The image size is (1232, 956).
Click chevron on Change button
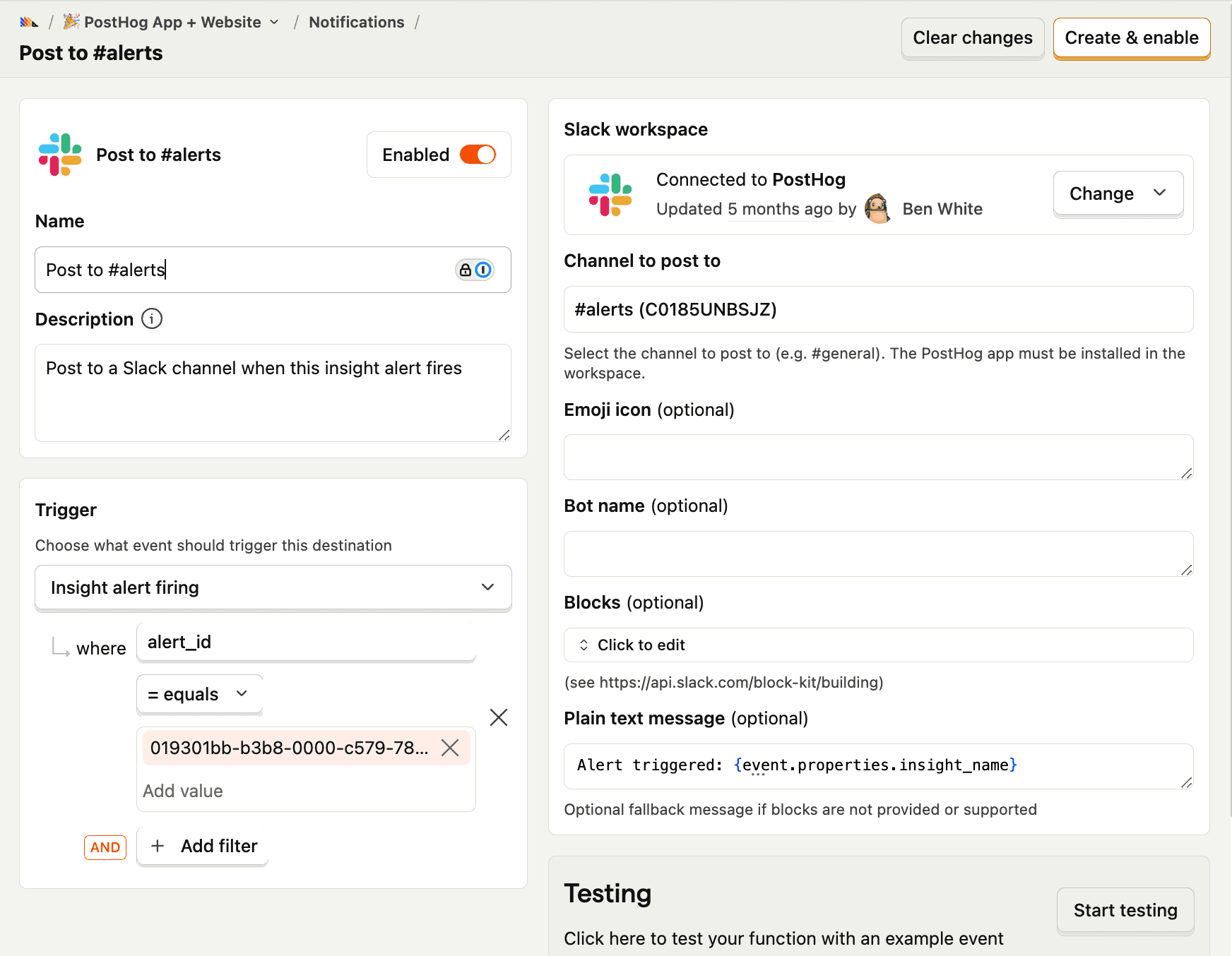1159,193
